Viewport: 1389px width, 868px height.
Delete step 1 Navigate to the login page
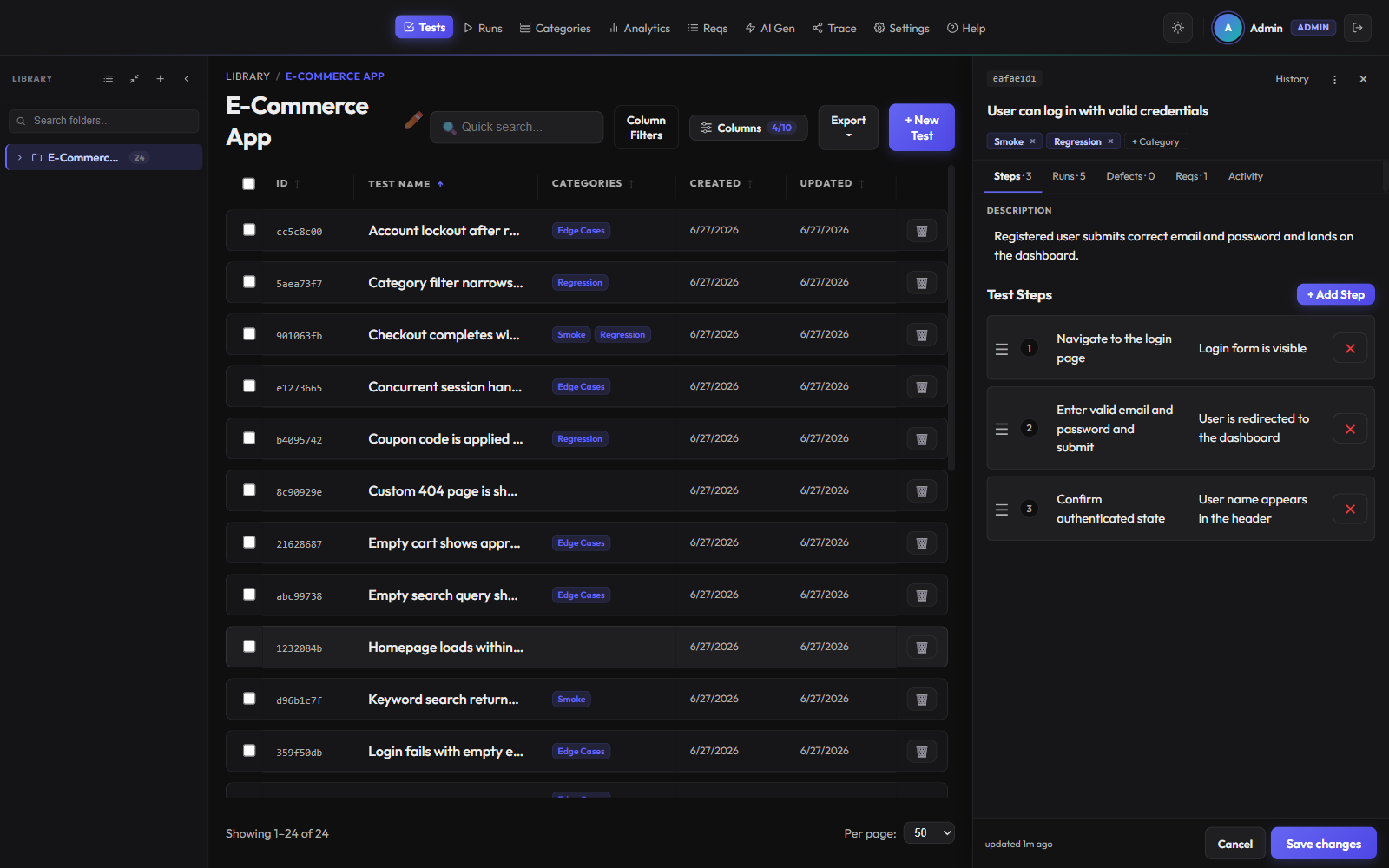[x=1350, y=348]
